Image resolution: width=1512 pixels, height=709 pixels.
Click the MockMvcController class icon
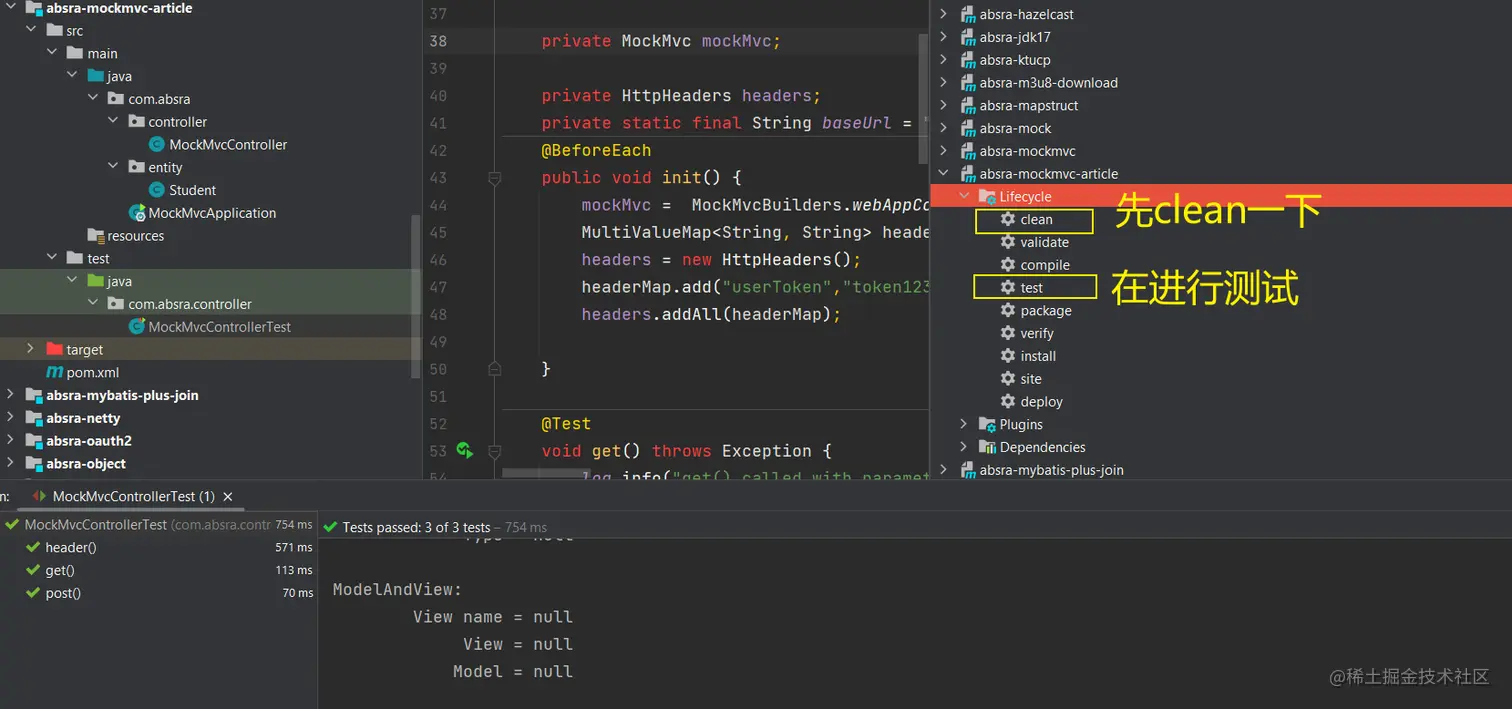click(x=157, y=145)
